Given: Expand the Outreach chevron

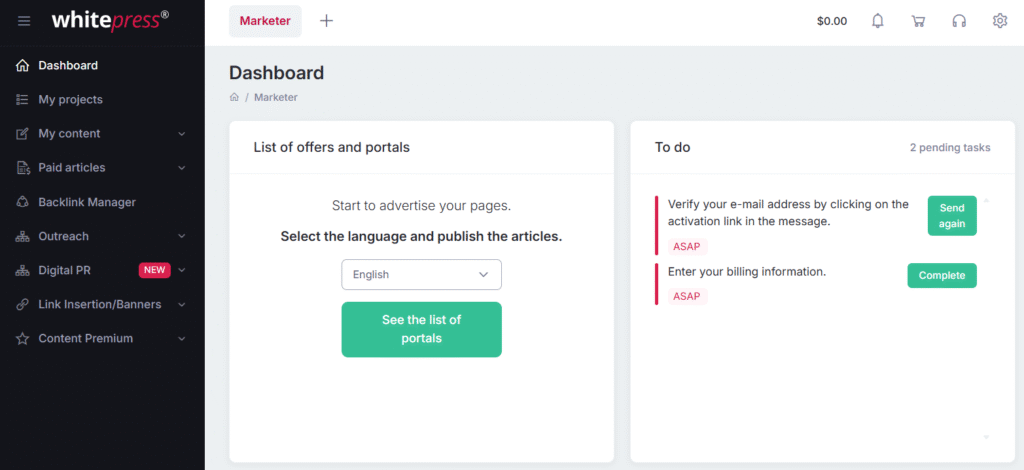Looking at the screenshot, I should pyautogui.click(x=182, y=236).
